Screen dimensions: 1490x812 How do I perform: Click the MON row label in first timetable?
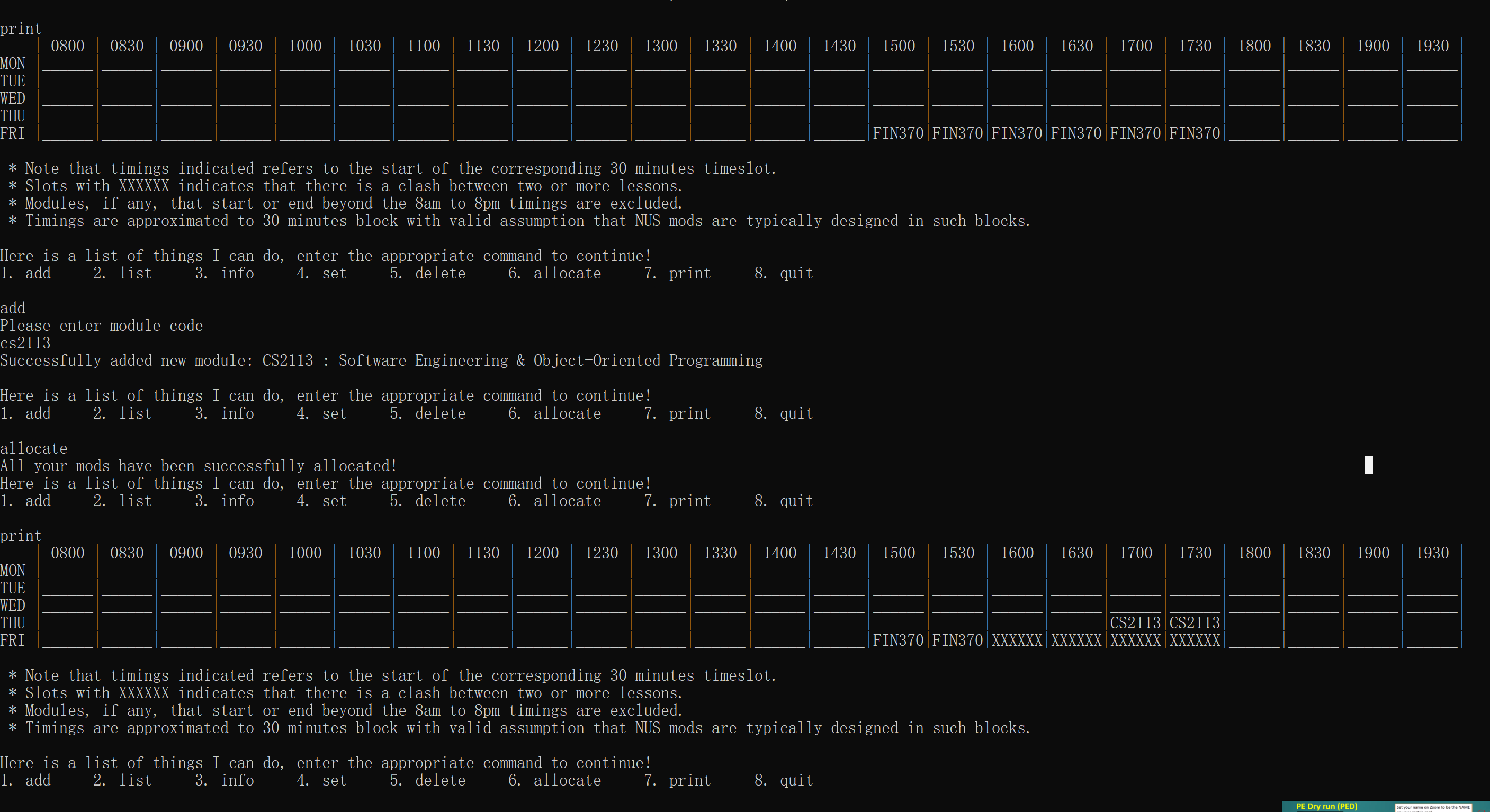click(x=13, y=63)
